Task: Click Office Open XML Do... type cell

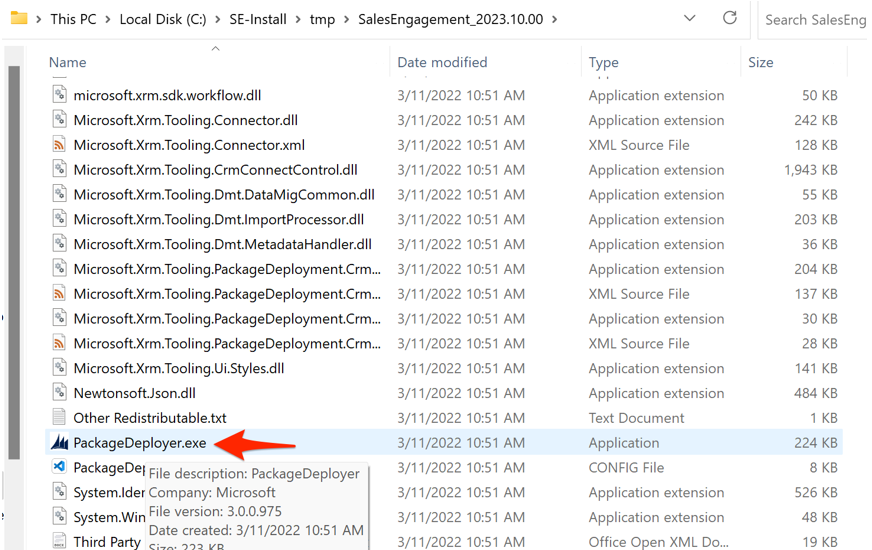Action: [658, 541]
